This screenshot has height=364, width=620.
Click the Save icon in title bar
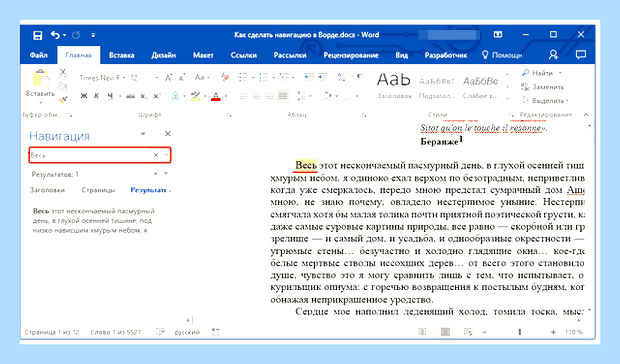point(38,35)
